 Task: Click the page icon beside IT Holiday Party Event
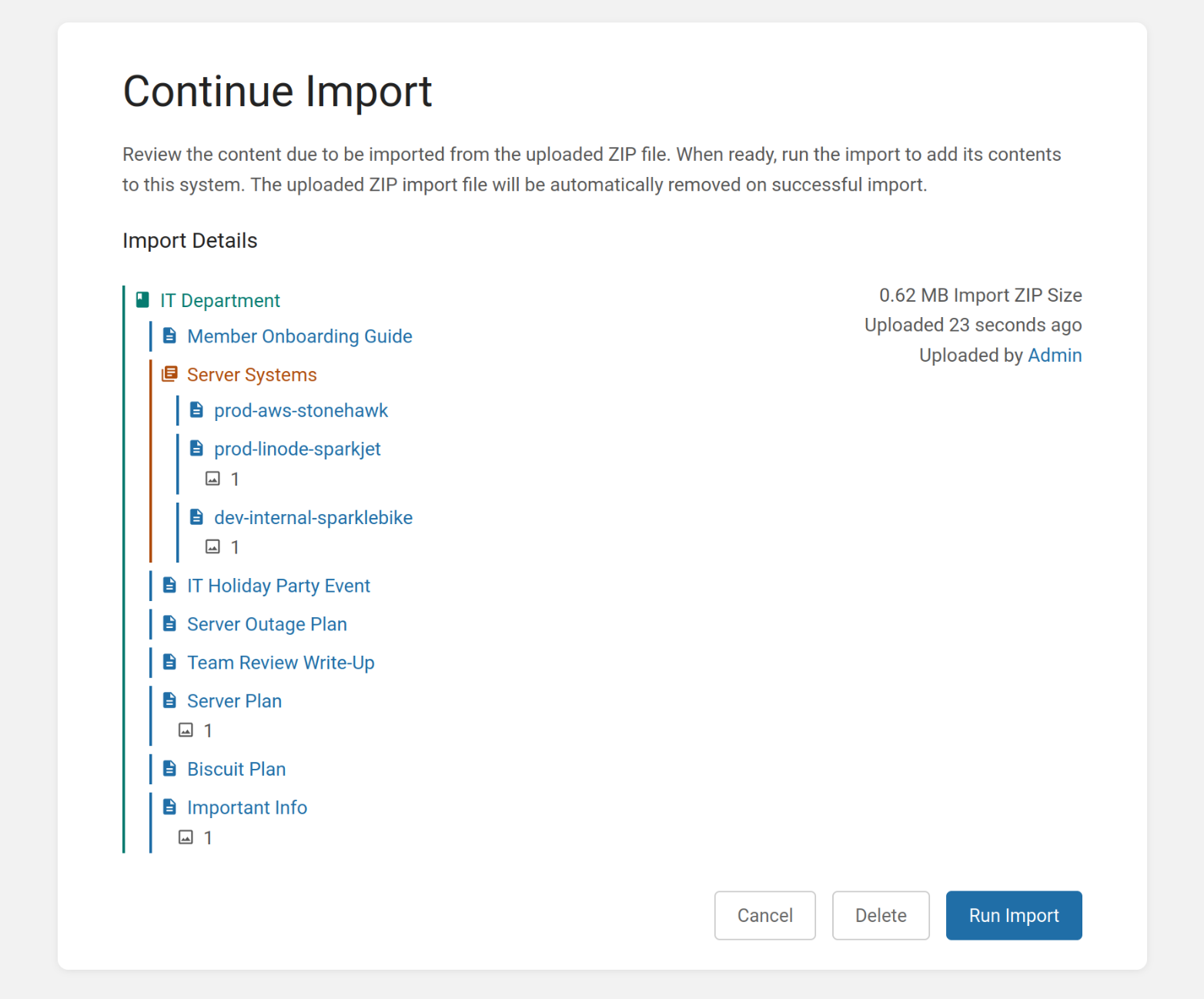[169, 585]
